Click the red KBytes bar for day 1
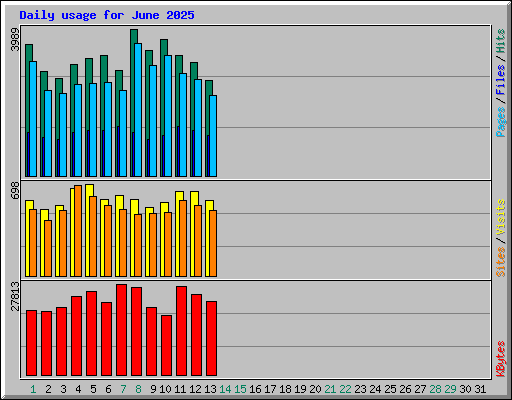 [31, 343]
